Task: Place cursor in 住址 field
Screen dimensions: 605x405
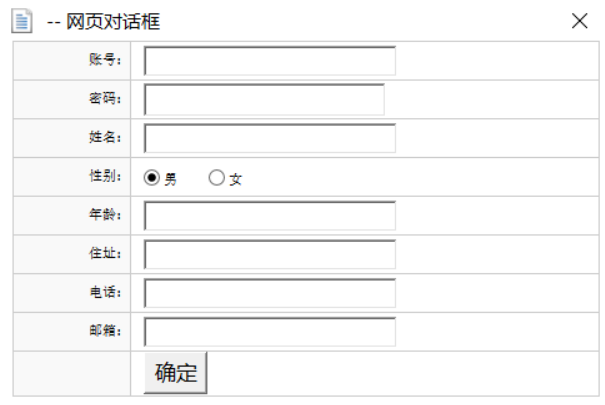Action: click(270, 254)
